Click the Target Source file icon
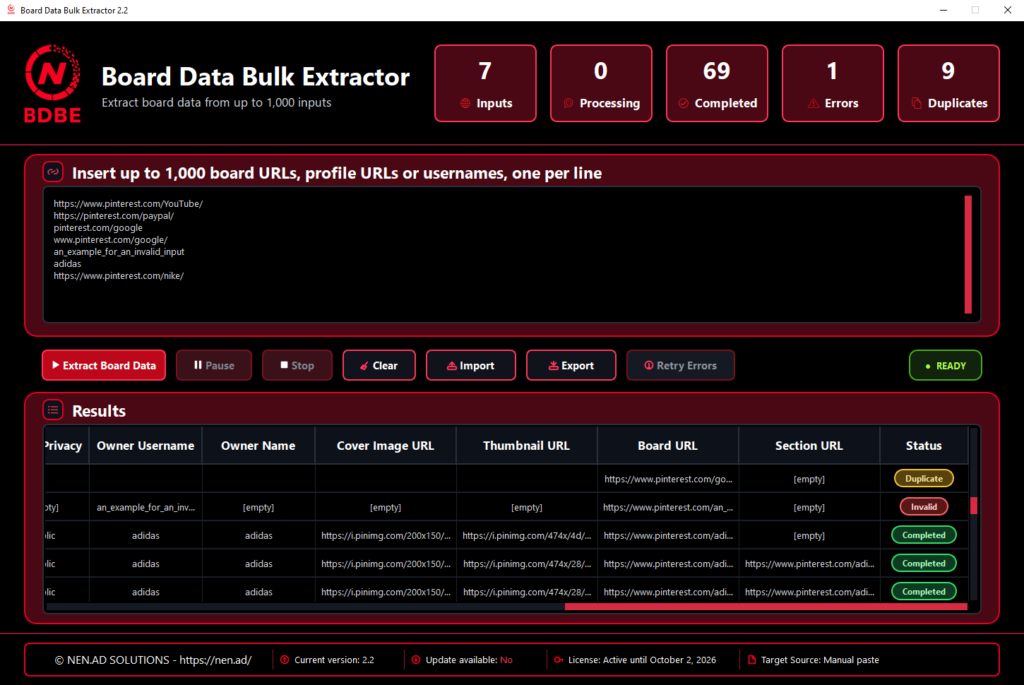 click(752, 660)
